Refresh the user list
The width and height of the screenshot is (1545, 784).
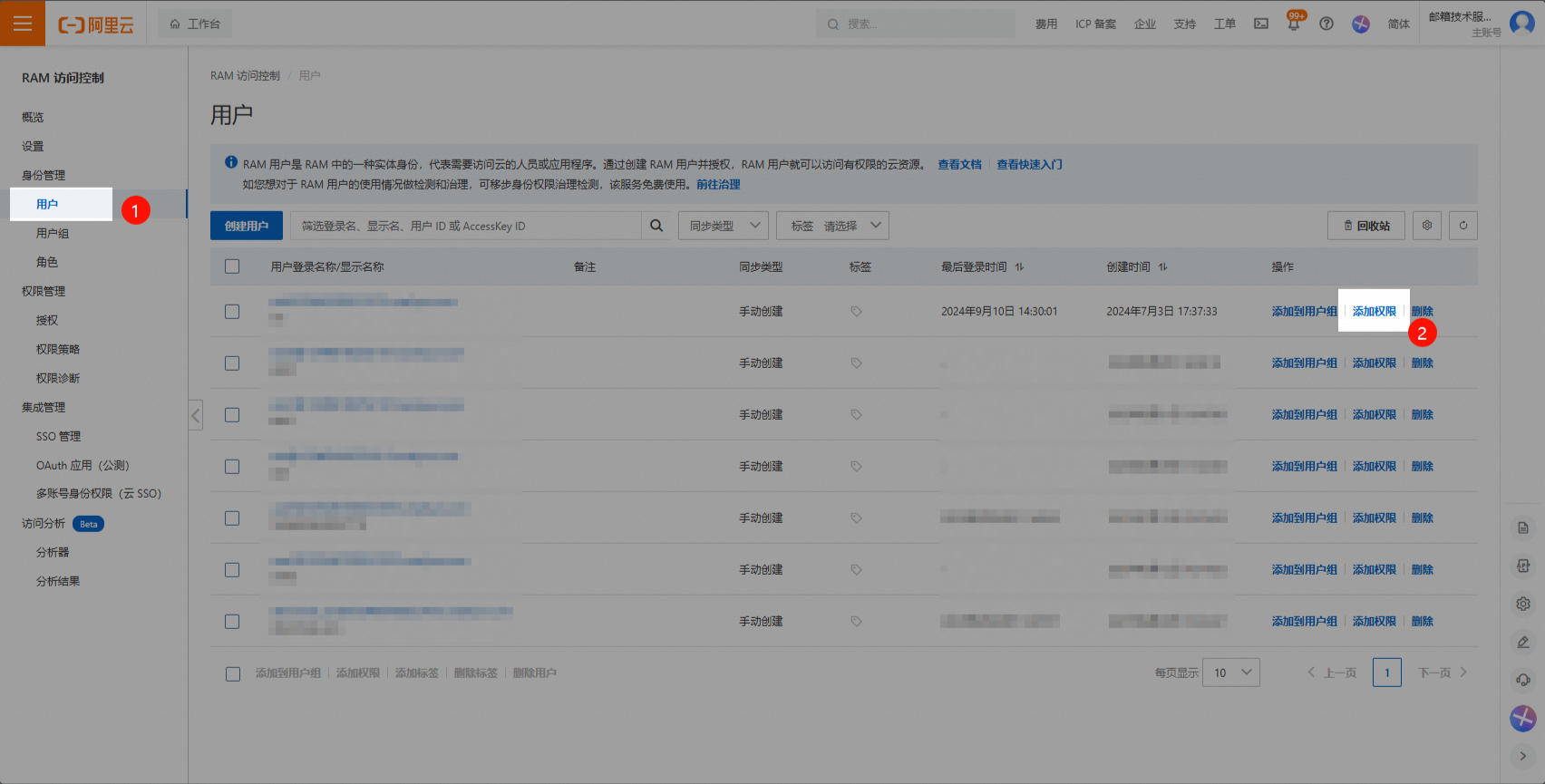pyautogui.click(x=1463, y=226)
